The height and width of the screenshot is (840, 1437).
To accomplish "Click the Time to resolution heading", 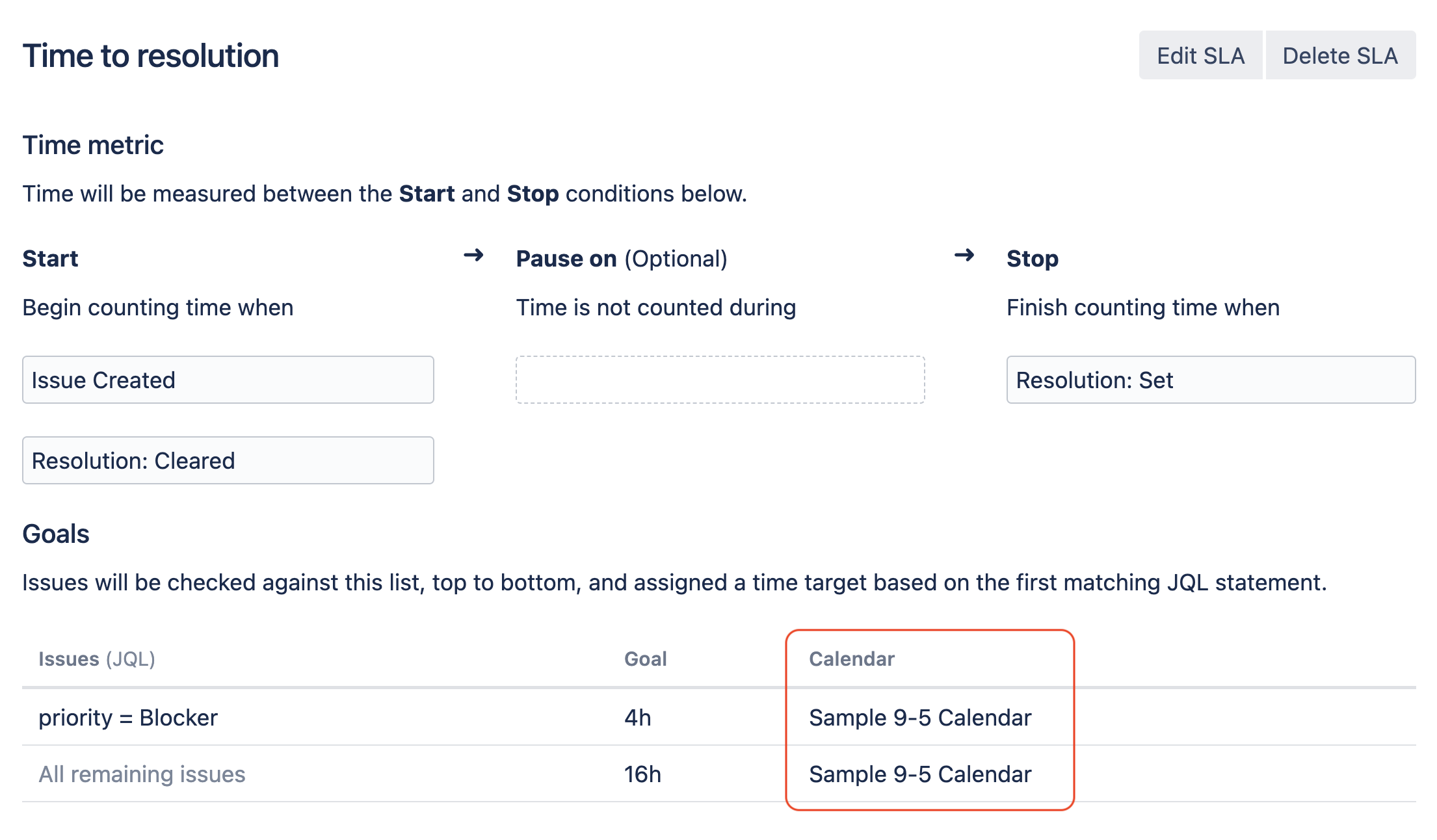I will pos(151,56).
